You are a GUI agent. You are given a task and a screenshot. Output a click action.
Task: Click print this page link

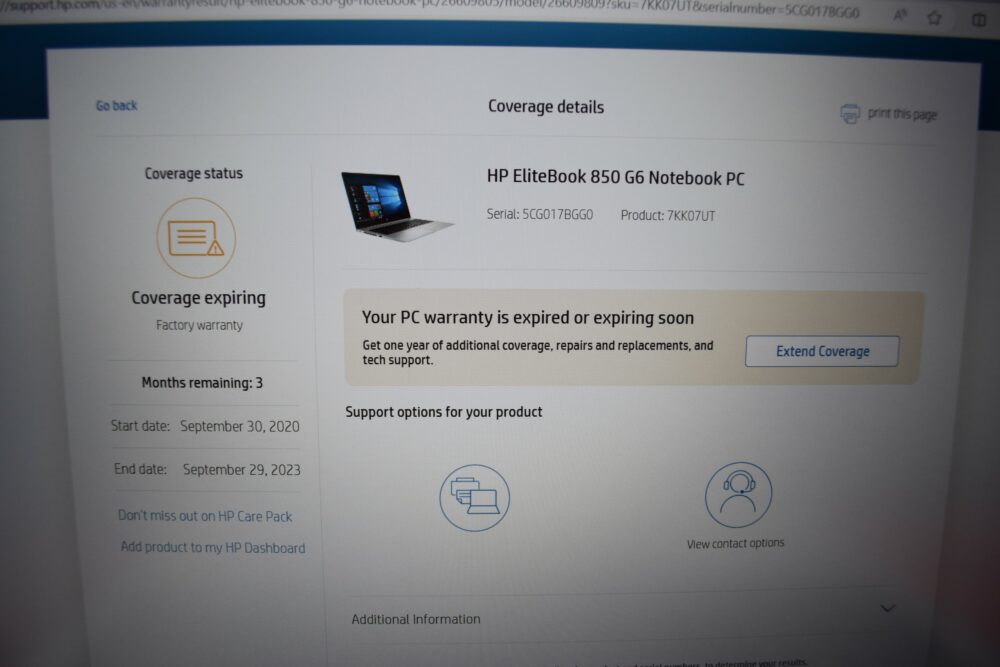(x=902, y=114)
